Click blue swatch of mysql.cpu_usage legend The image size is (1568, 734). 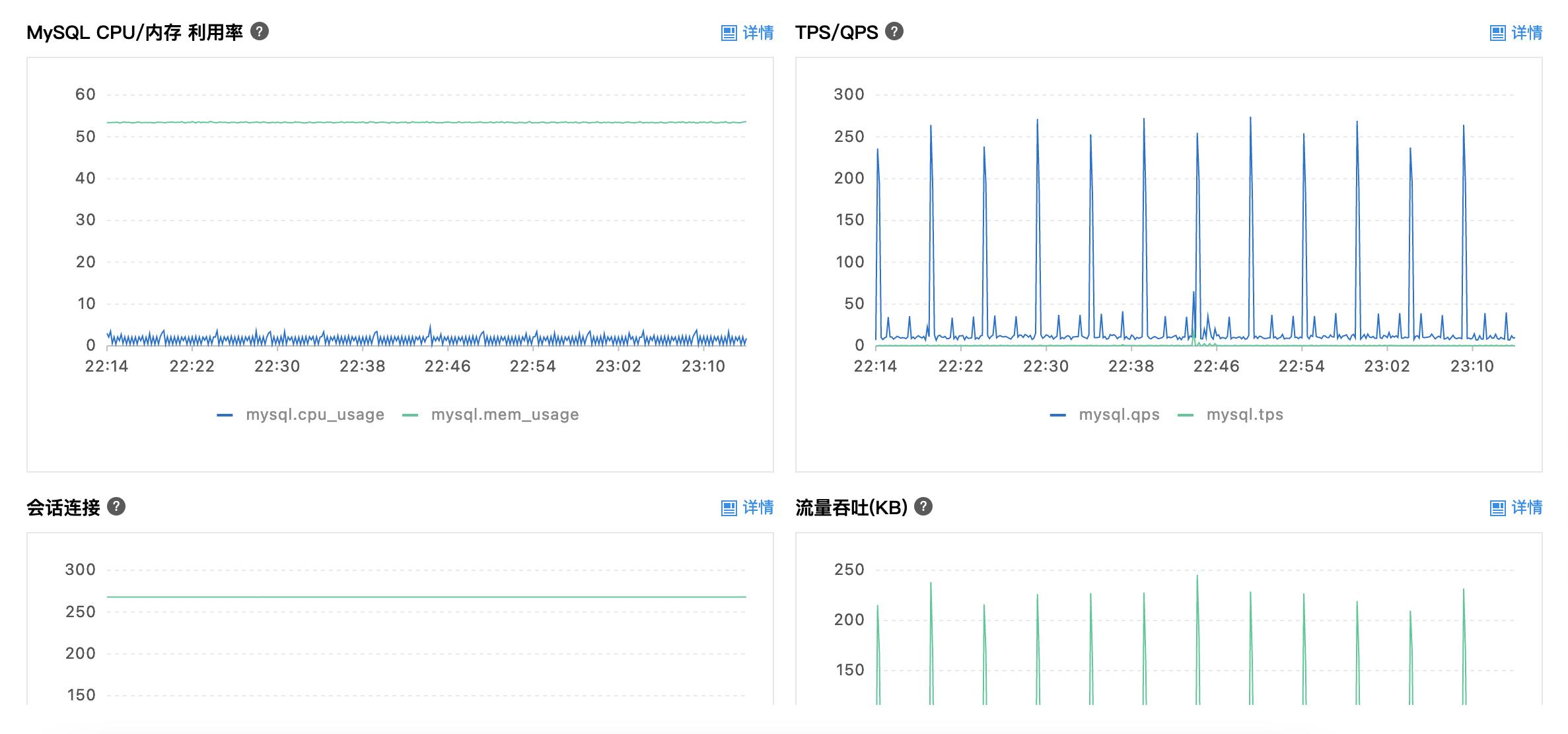(x=225, y=415)
